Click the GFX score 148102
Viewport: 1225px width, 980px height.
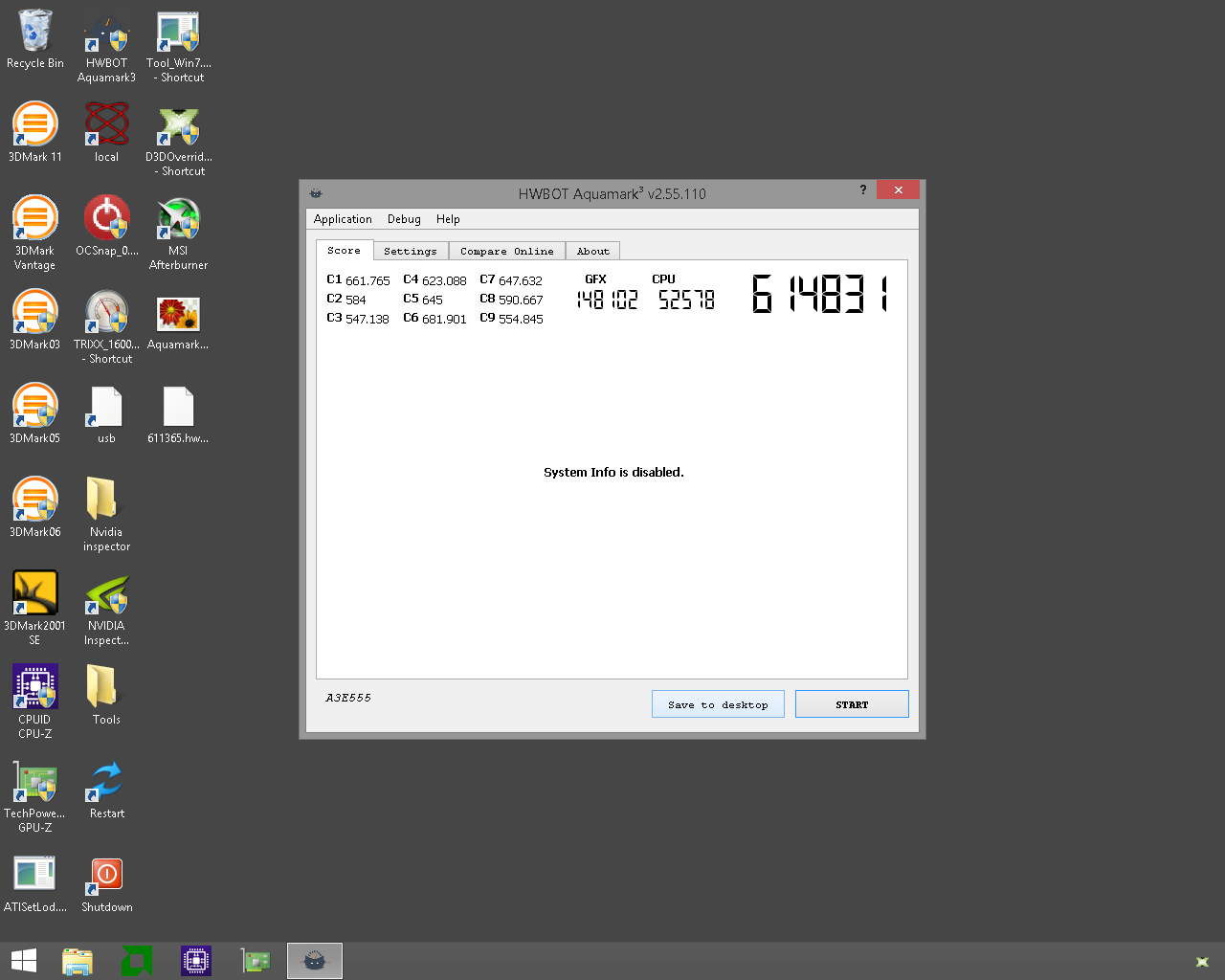point(607,300)
